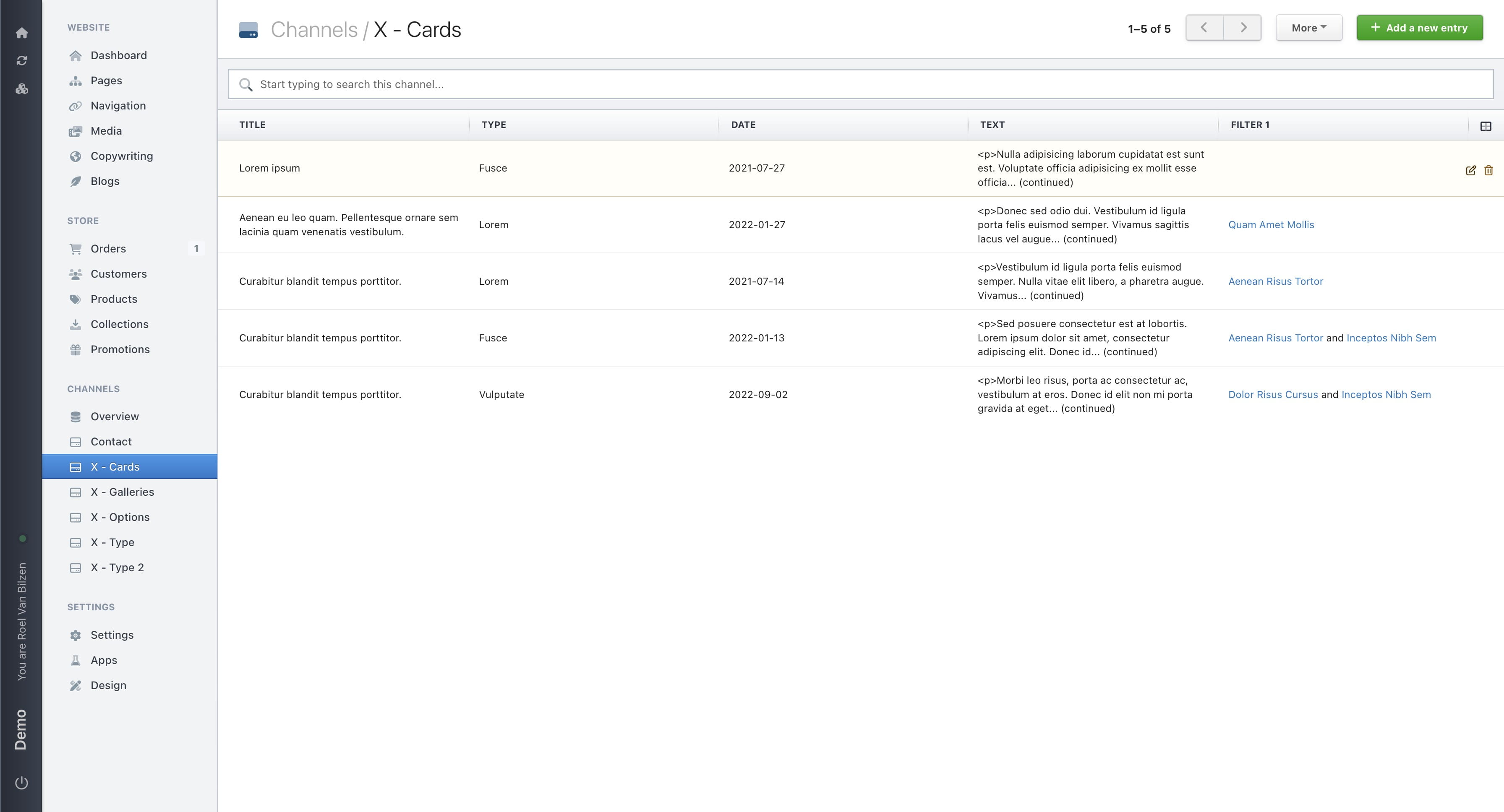Select the Promotions menu item

pos(120,349)
